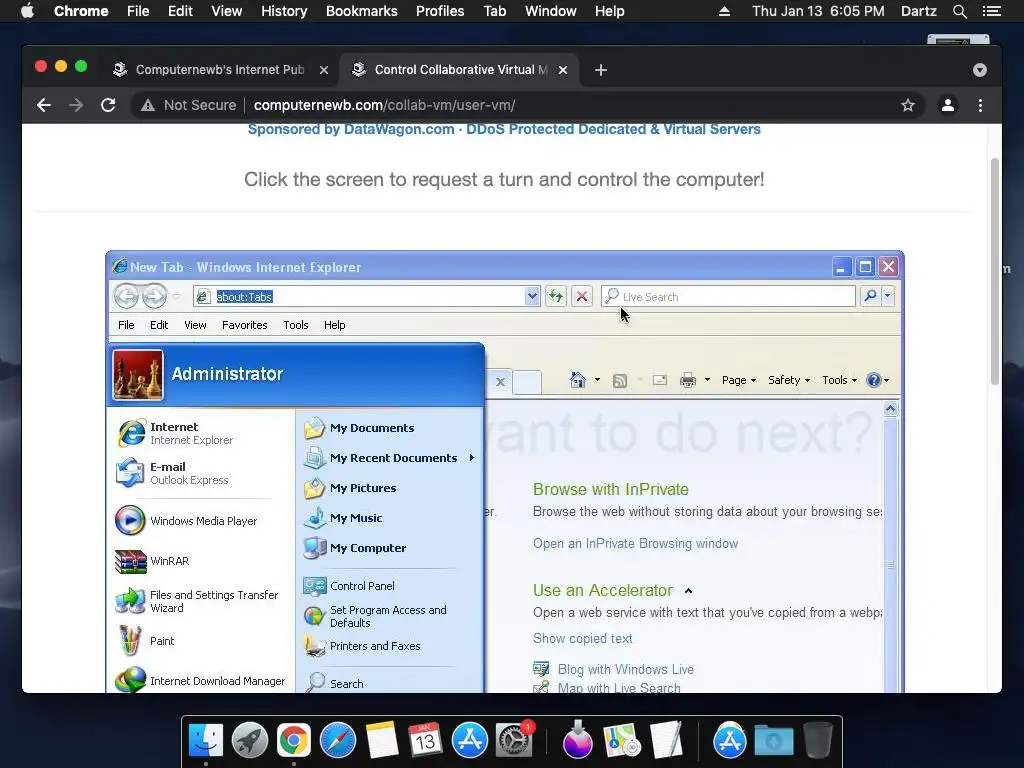Click Open an InPrivate Browsing window link

click(x=635, y=543)
